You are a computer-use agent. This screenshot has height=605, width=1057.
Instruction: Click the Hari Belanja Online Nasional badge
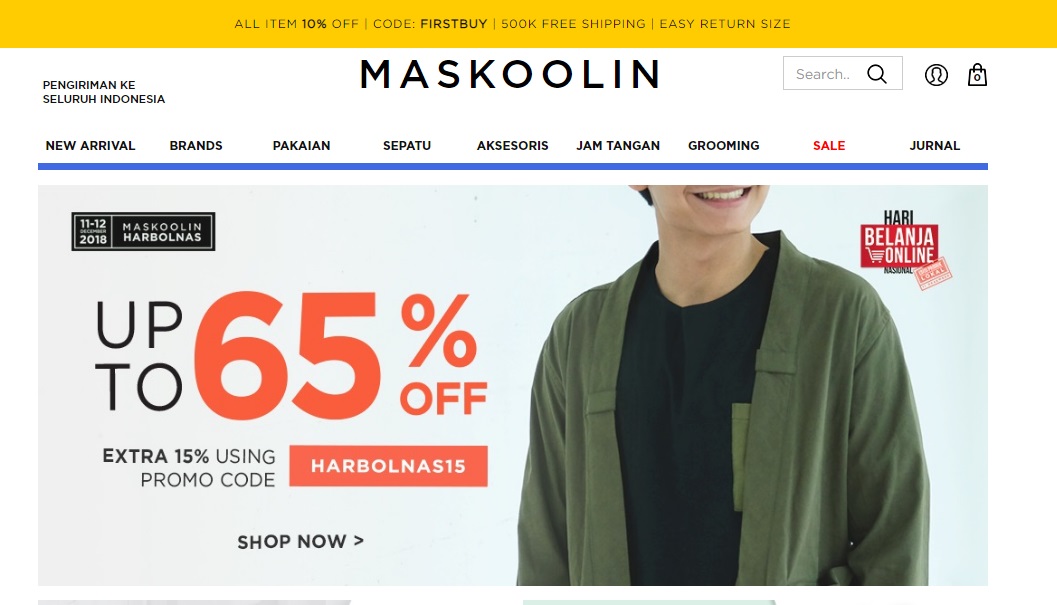[905, 250]
